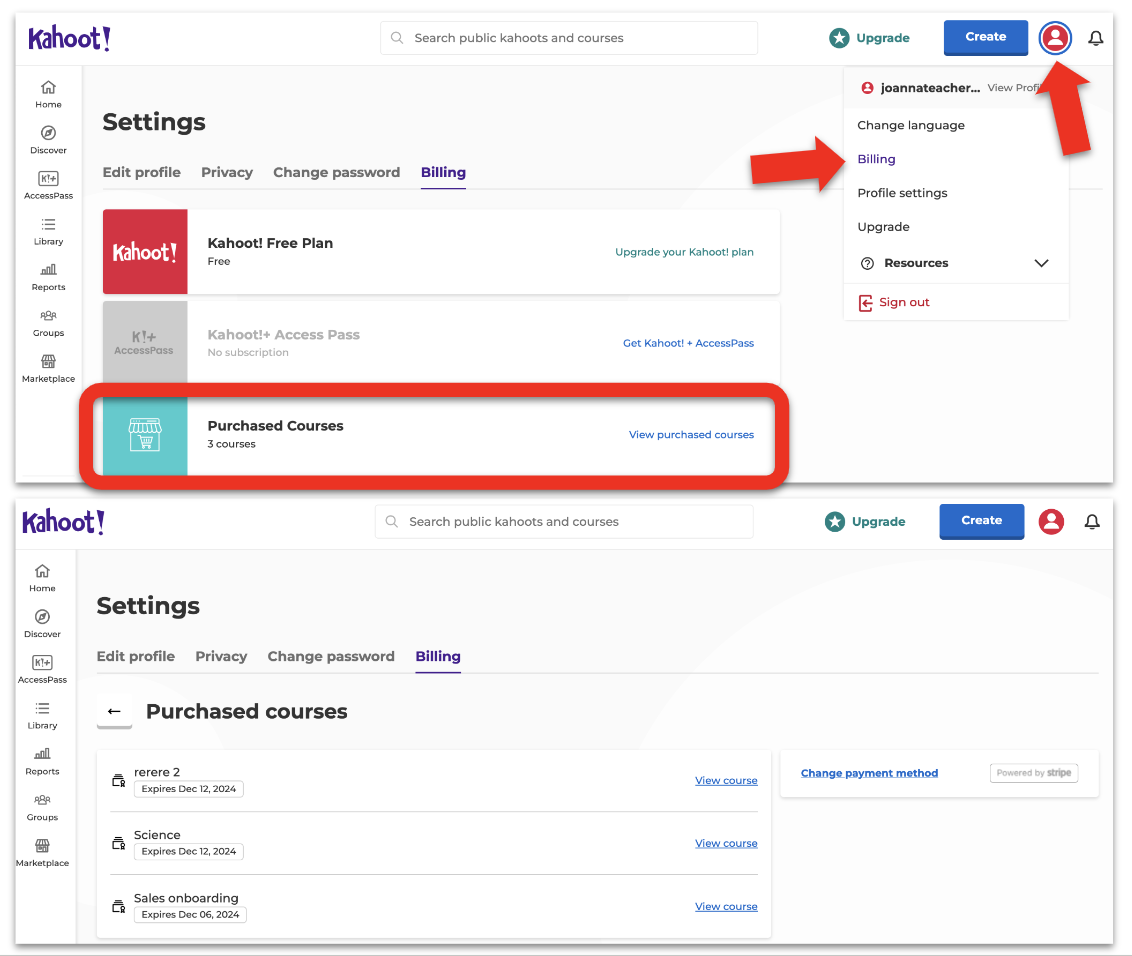Expand the Resources section chevron
Viewport: 1132px width, 956px height.
[1041, 263]
